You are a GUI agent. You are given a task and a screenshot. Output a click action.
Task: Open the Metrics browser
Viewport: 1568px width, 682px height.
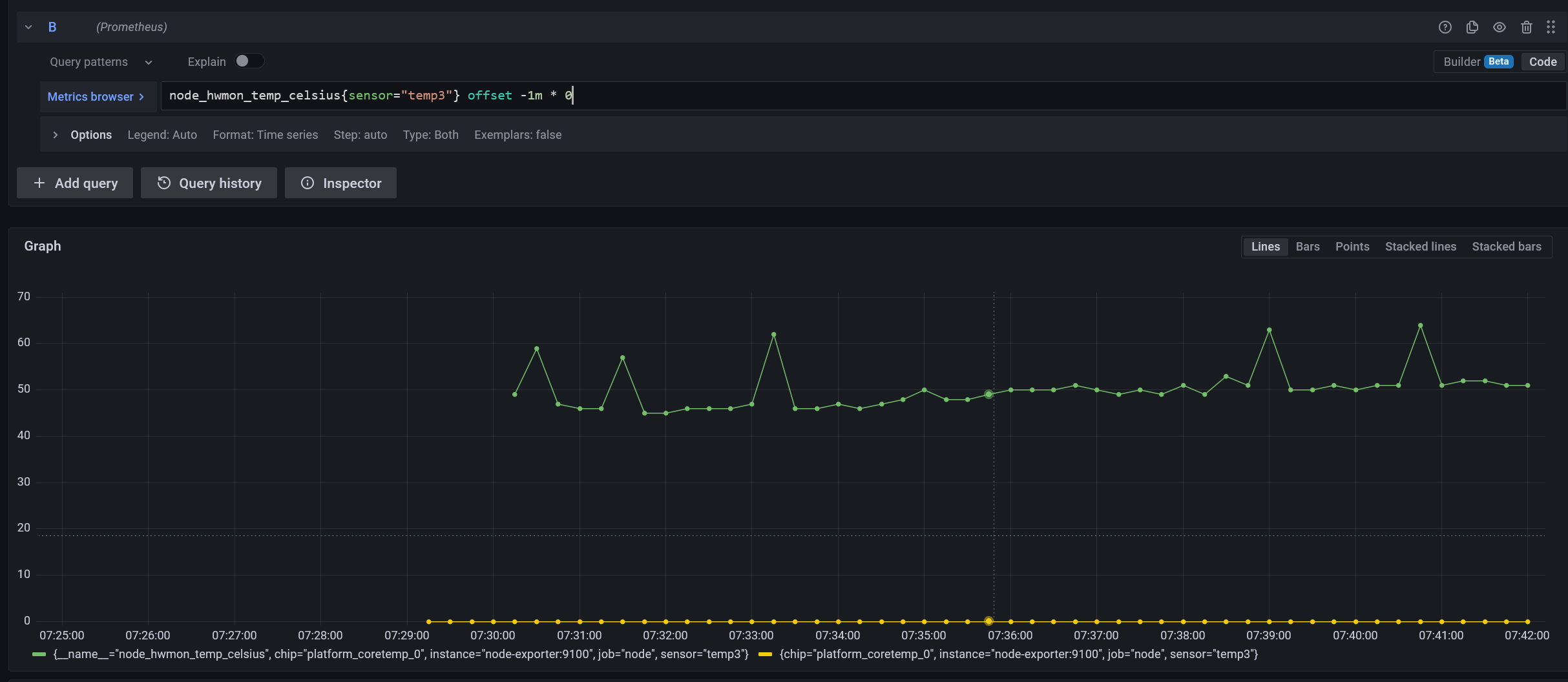[x=96, y=96]
